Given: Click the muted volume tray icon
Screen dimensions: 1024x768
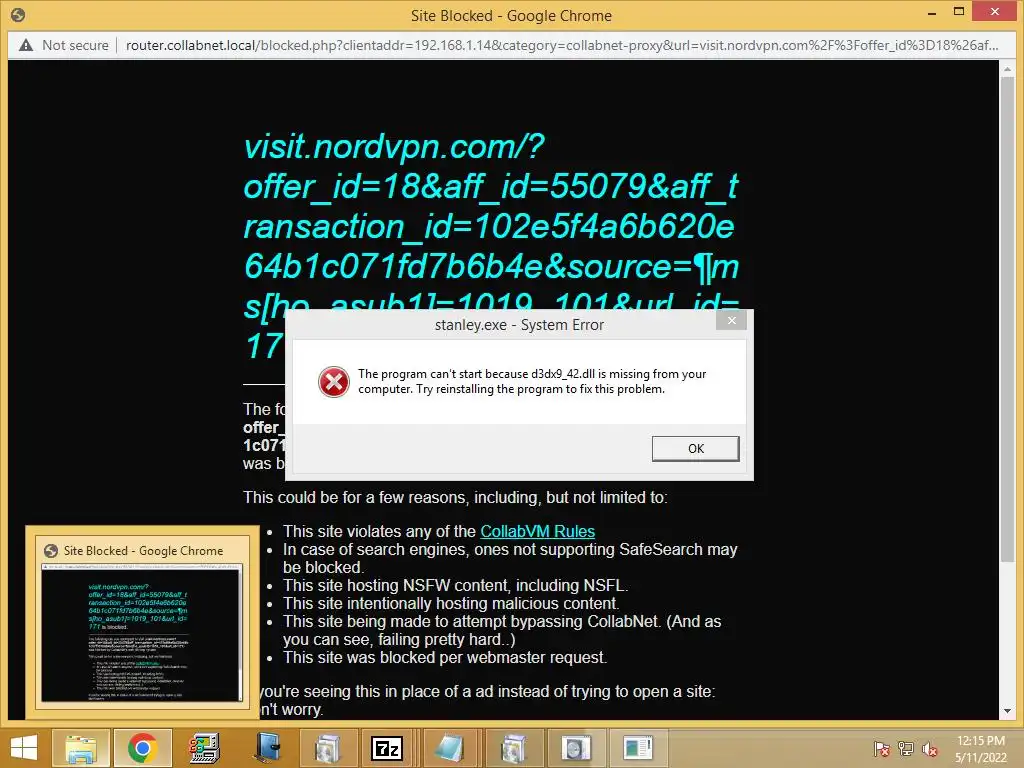Looking at the screenshot, I should pos(930,749).
